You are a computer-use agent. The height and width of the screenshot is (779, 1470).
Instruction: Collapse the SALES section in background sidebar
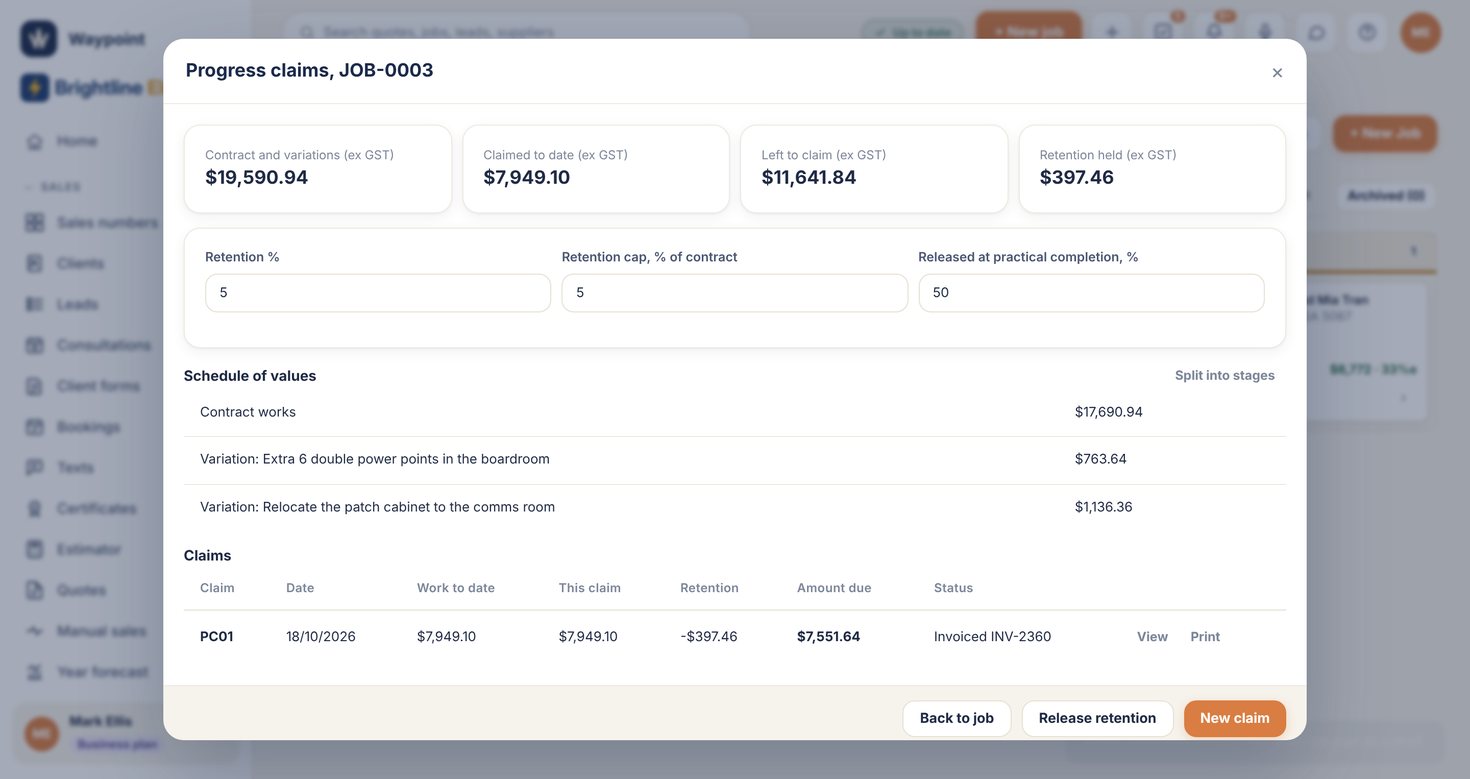point(55,187)
